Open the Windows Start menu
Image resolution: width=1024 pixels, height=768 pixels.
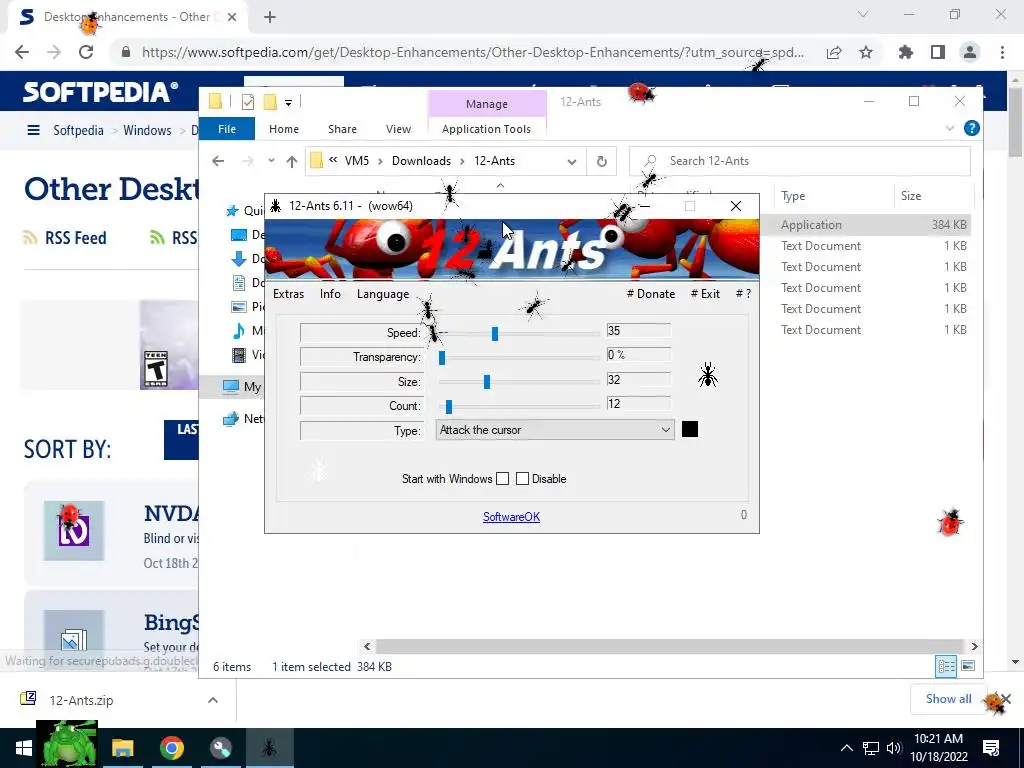(x=24, y=748)
